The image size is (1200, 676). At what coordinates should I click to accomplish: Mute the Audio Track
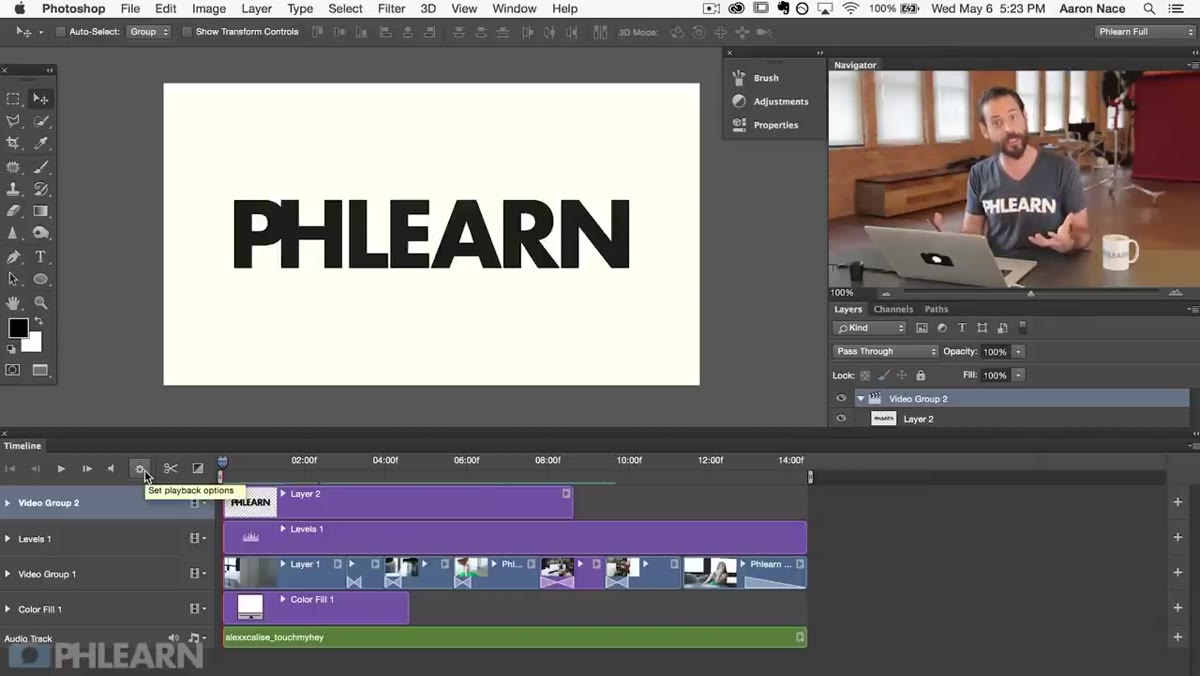click(174, 638)
